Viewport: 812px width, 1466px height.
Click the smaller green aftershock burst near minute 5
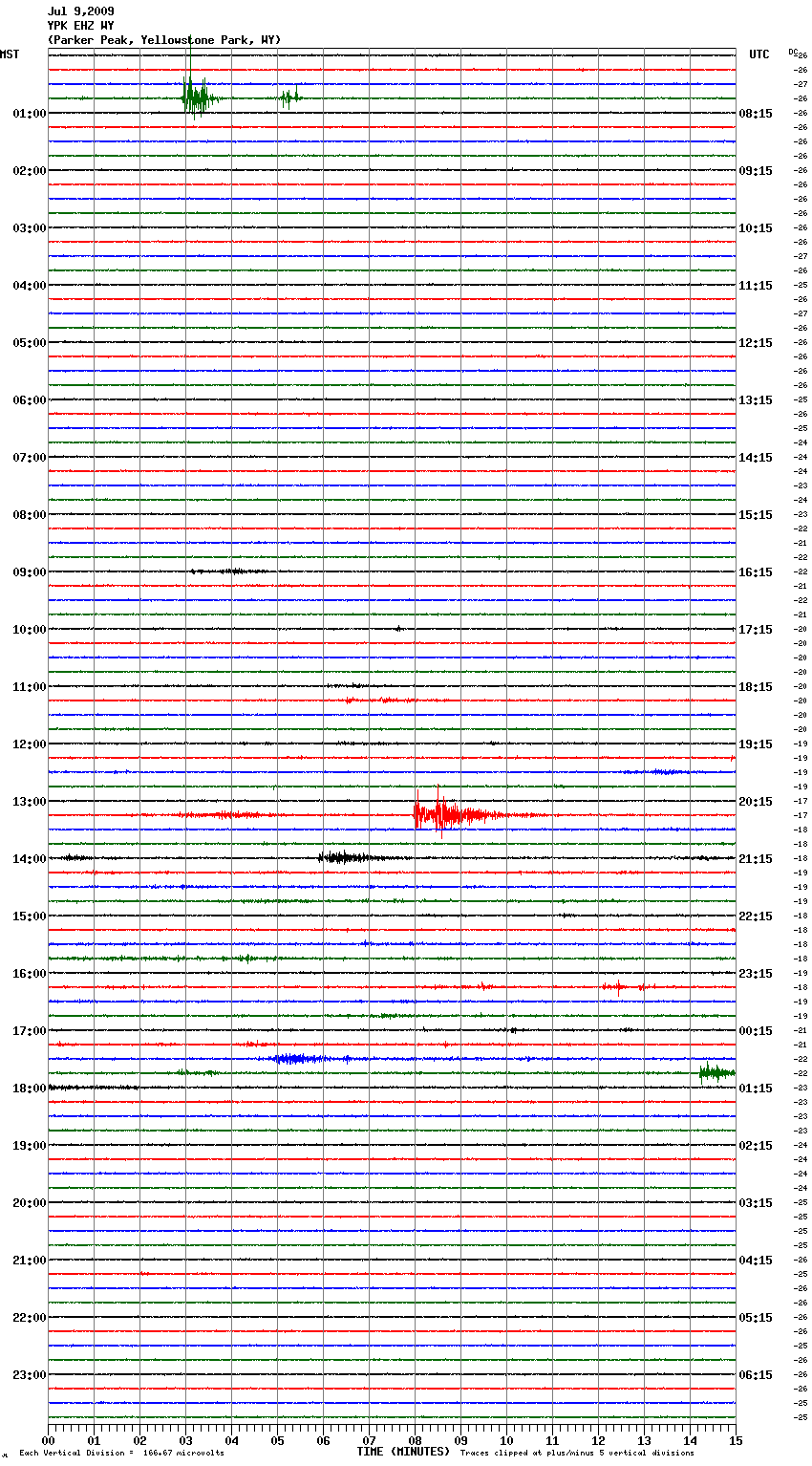tap(290, 97)
